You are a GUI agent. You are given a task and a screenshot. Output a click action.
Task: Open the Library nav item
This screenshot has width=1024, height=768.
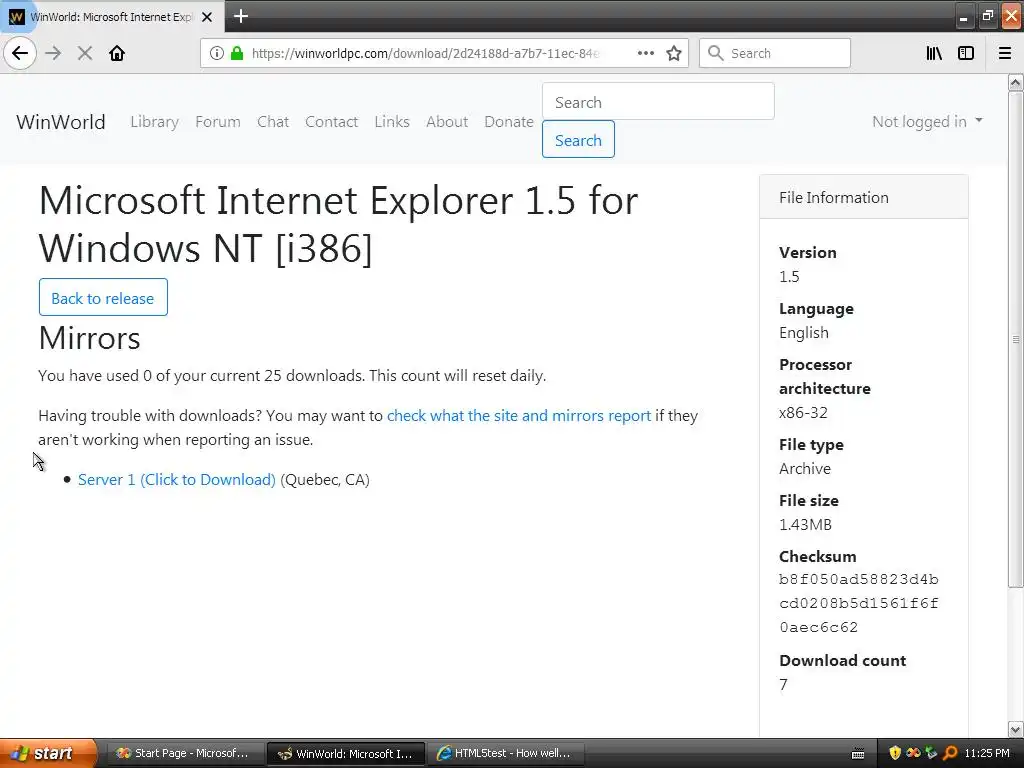[154, 122]
